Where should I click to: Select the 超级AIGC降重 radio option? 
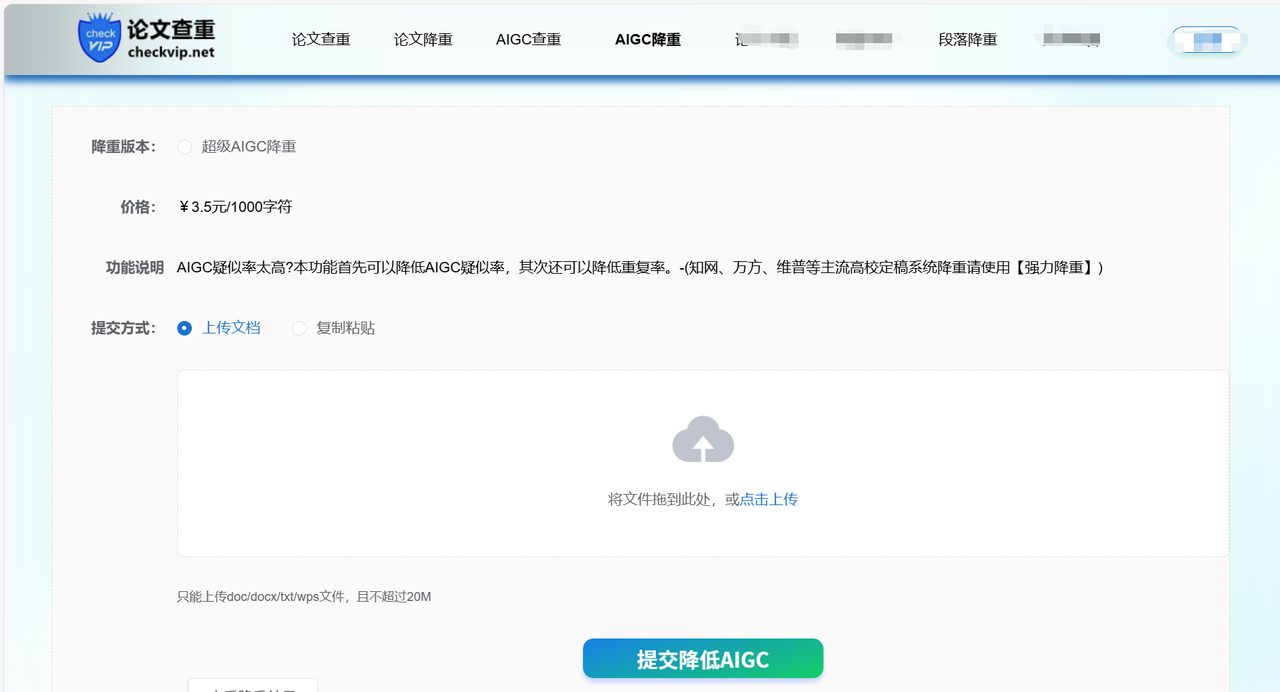click(237, 147)
